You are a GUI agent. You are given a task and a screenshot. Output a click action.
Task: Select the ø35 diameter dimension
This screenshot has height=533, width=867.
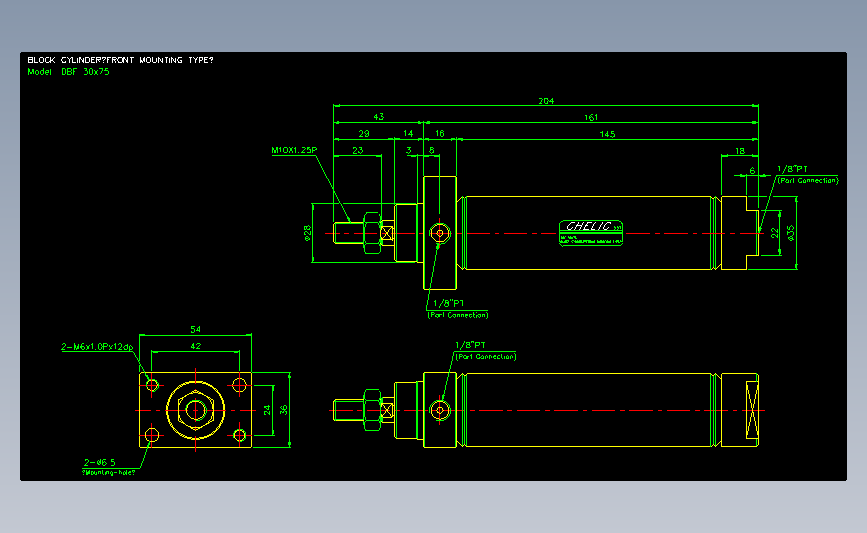791,233
